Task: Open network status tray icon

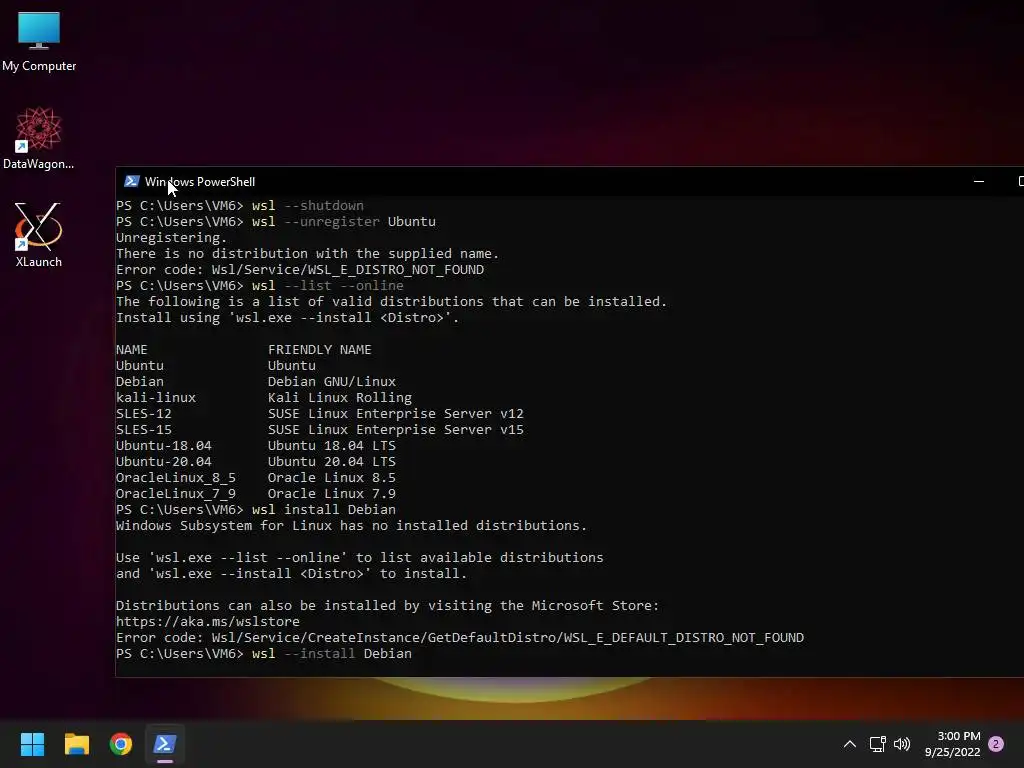Action: coord(877,744)
